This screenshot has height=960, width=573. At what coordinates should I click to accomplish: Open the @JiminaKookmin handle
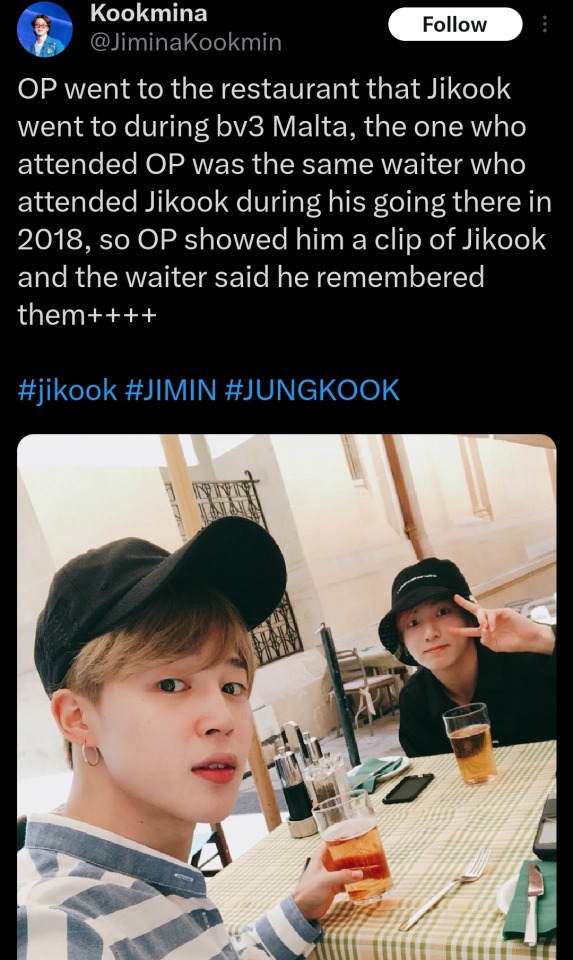tap(185, 42)
